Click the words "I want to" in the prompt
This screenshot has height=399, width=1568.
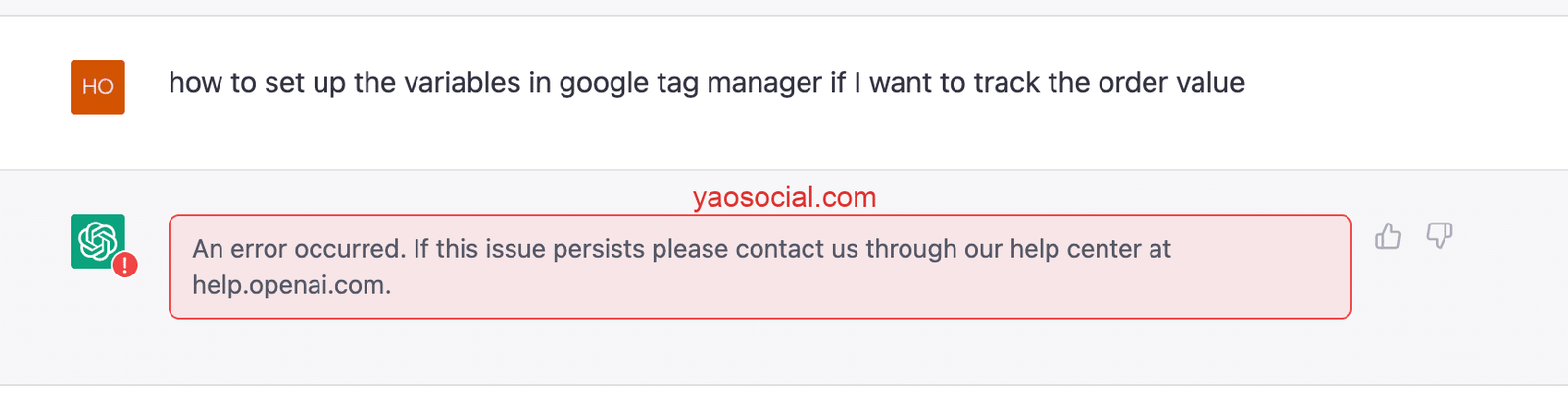click(901, 83)
